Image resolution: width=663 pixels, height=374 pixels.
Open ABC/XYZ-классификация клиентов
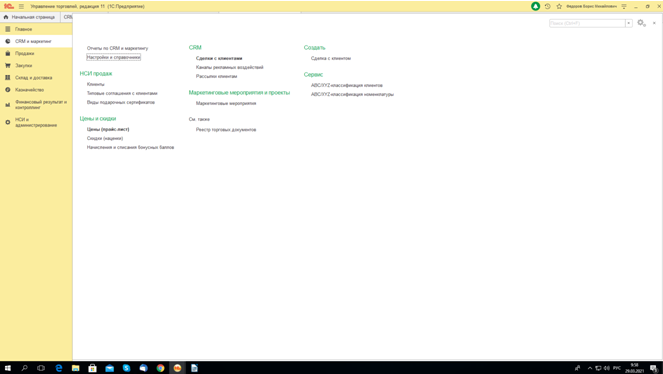coord(347,85)
